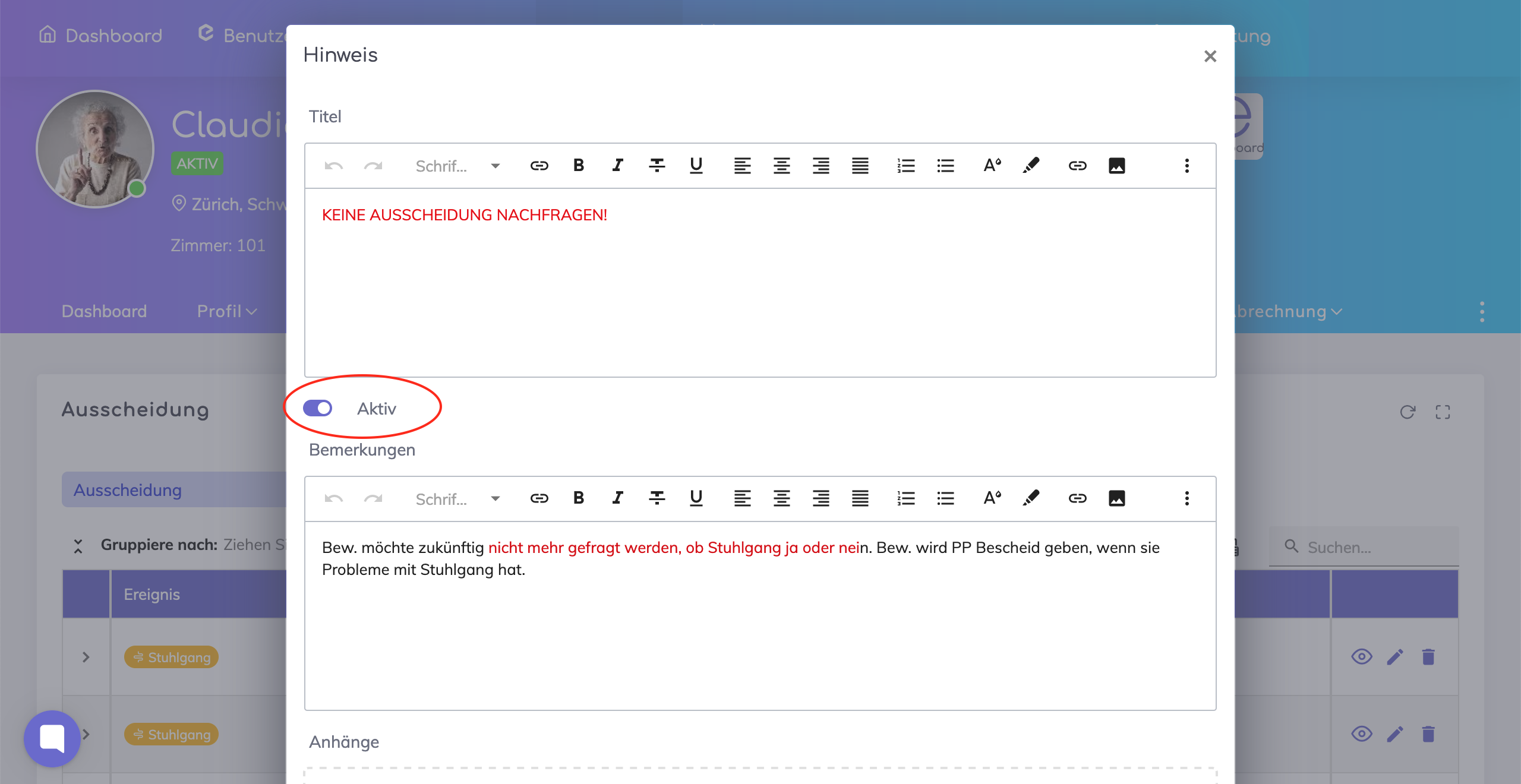View the first Stuhlgang entry eye icon
1521x784 pixels.
point(1361,657)
